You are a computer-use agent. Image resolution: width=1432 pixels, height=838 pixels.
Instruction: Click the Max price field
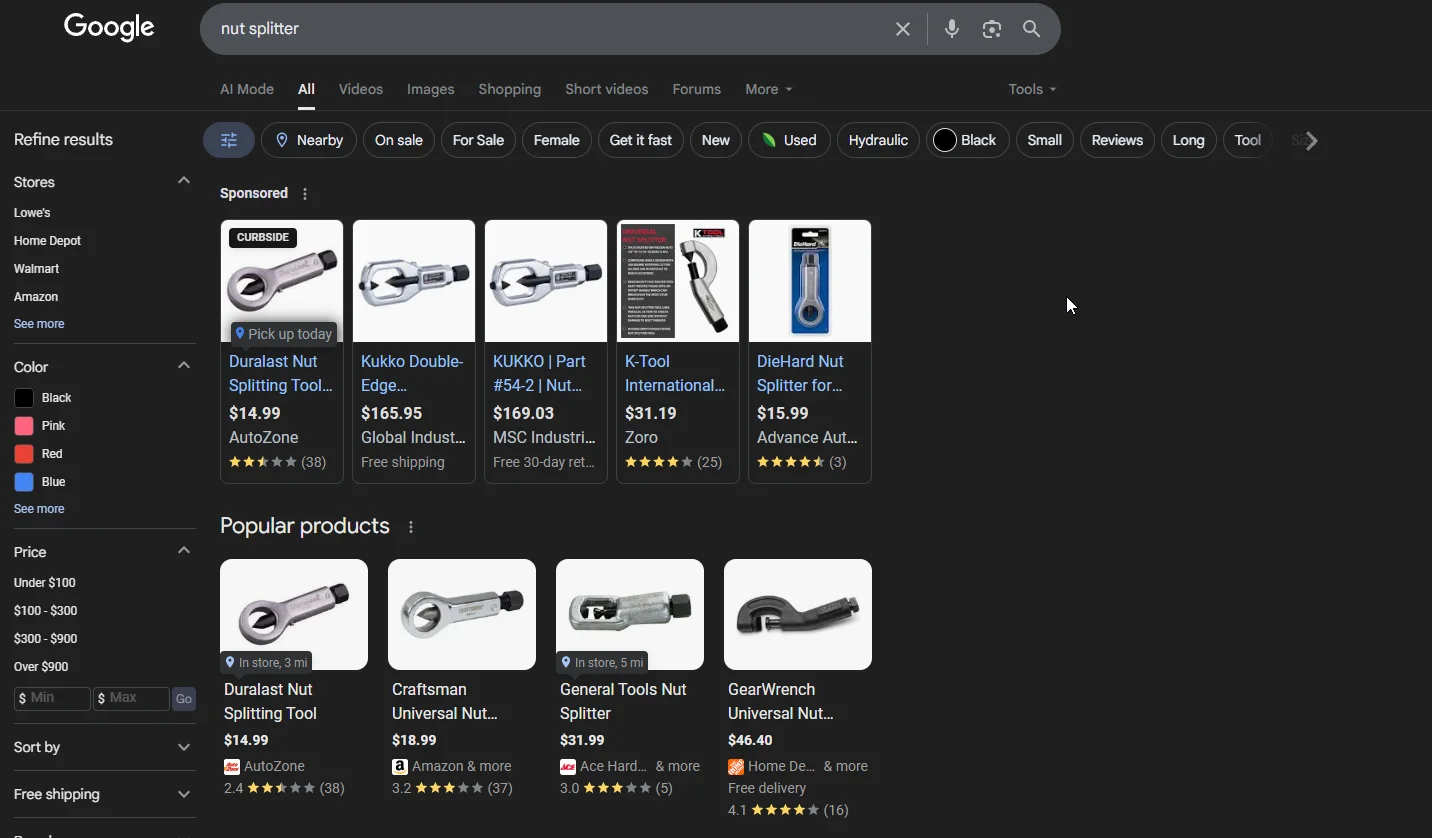[x=131, y=698]
